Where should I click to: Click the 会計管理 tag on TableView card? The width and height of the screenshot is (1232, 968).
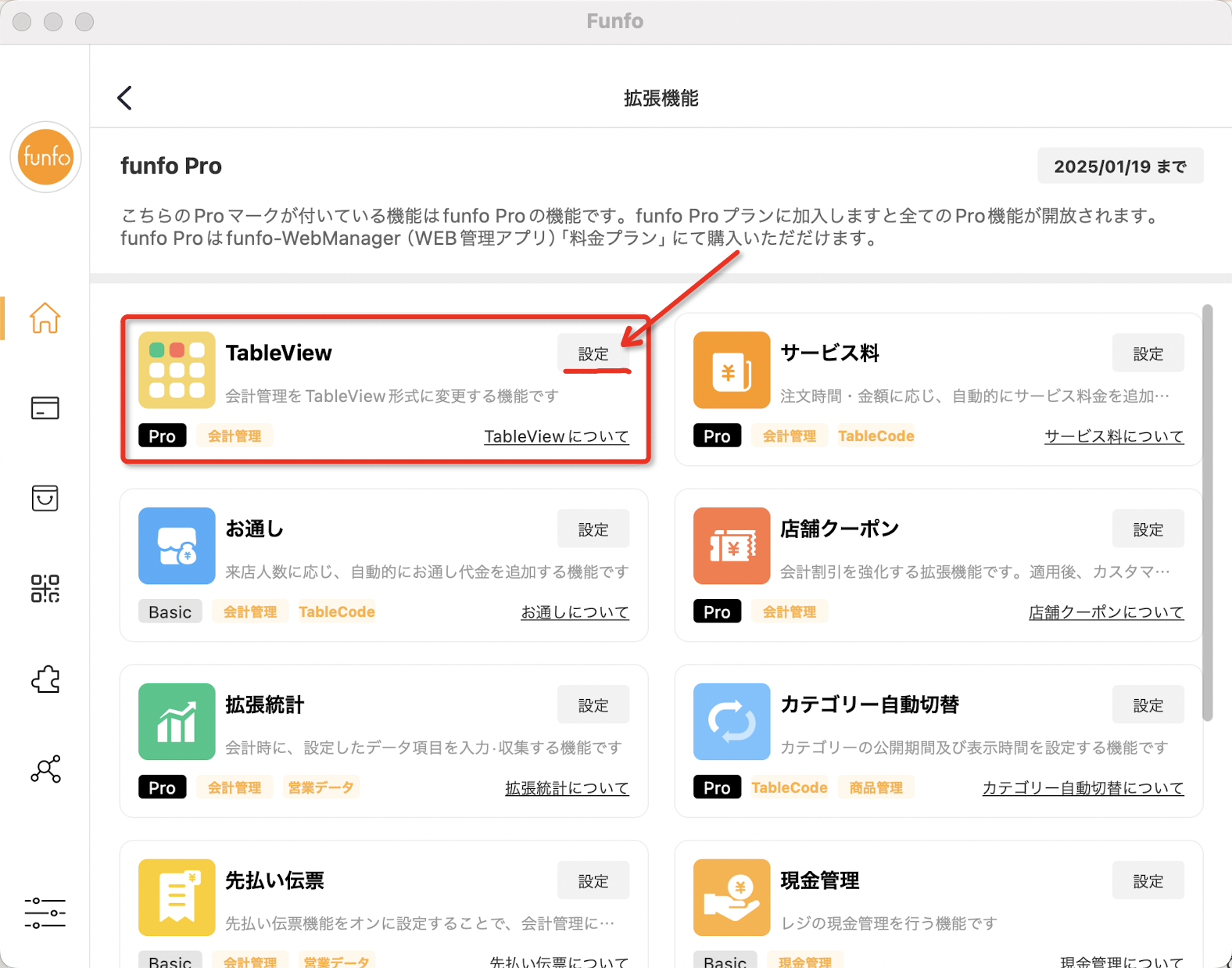235,436
